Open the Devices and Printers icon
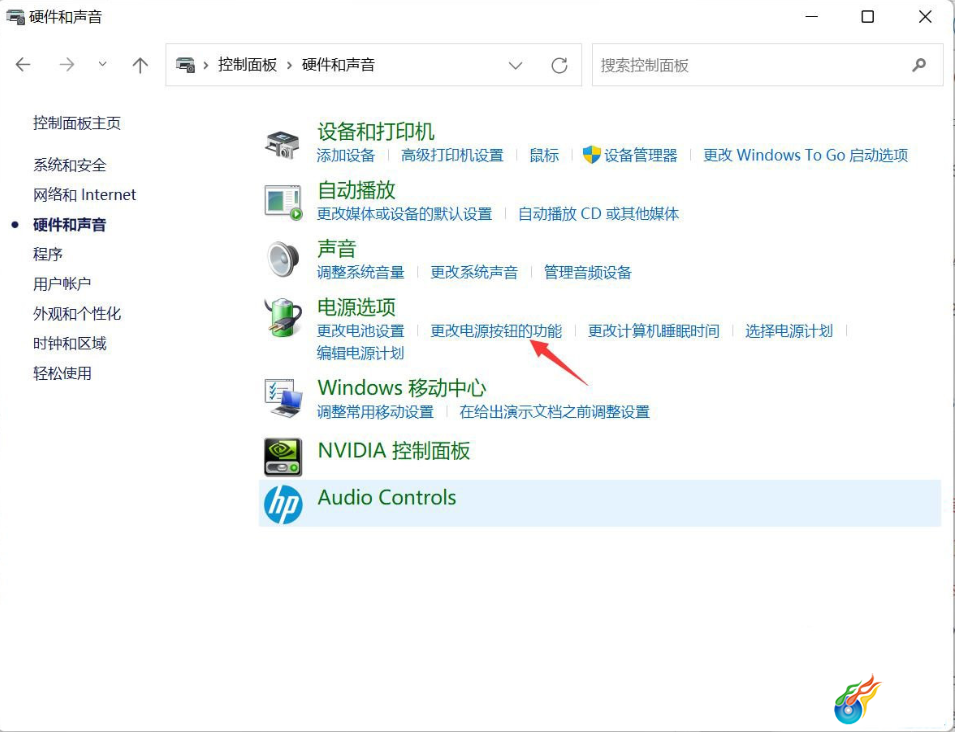 coord(282,144)
